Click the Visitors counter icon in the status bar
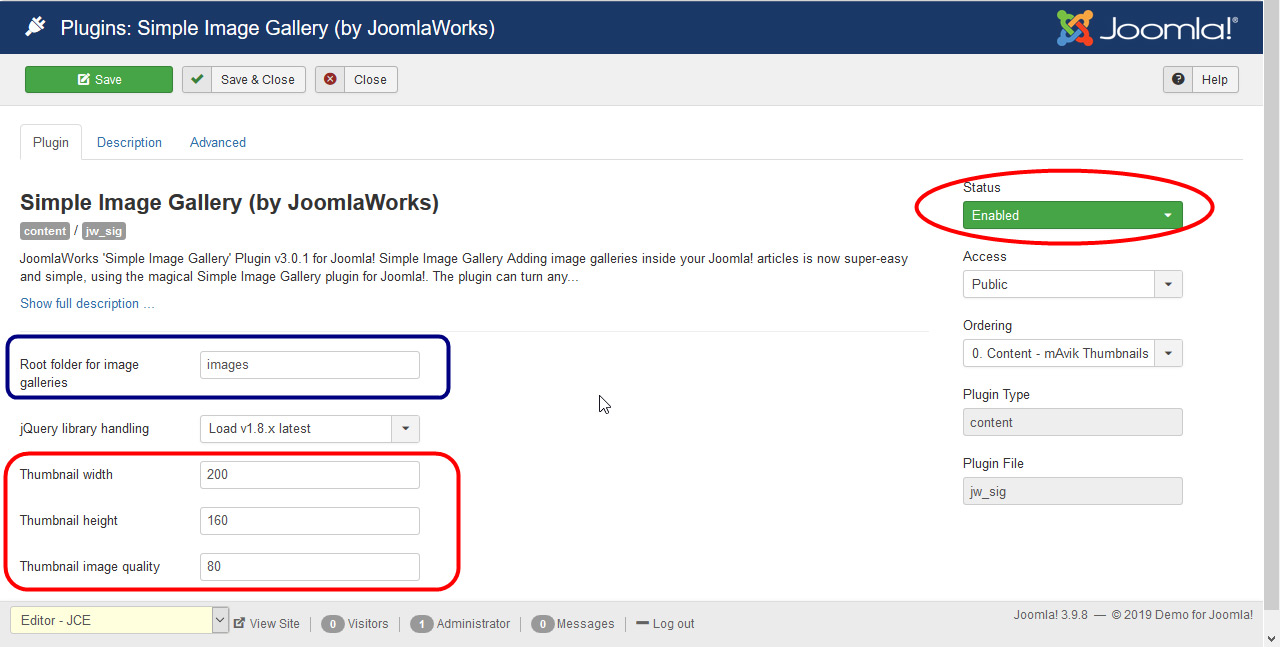This screenshot has height=647, width=1280. coord(332,623)
